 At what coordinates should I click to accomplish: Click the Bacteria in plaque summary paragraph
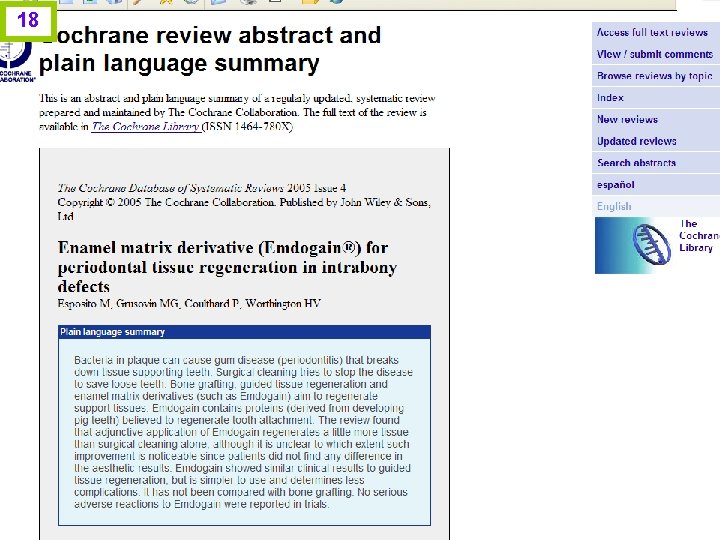(243, 432)
